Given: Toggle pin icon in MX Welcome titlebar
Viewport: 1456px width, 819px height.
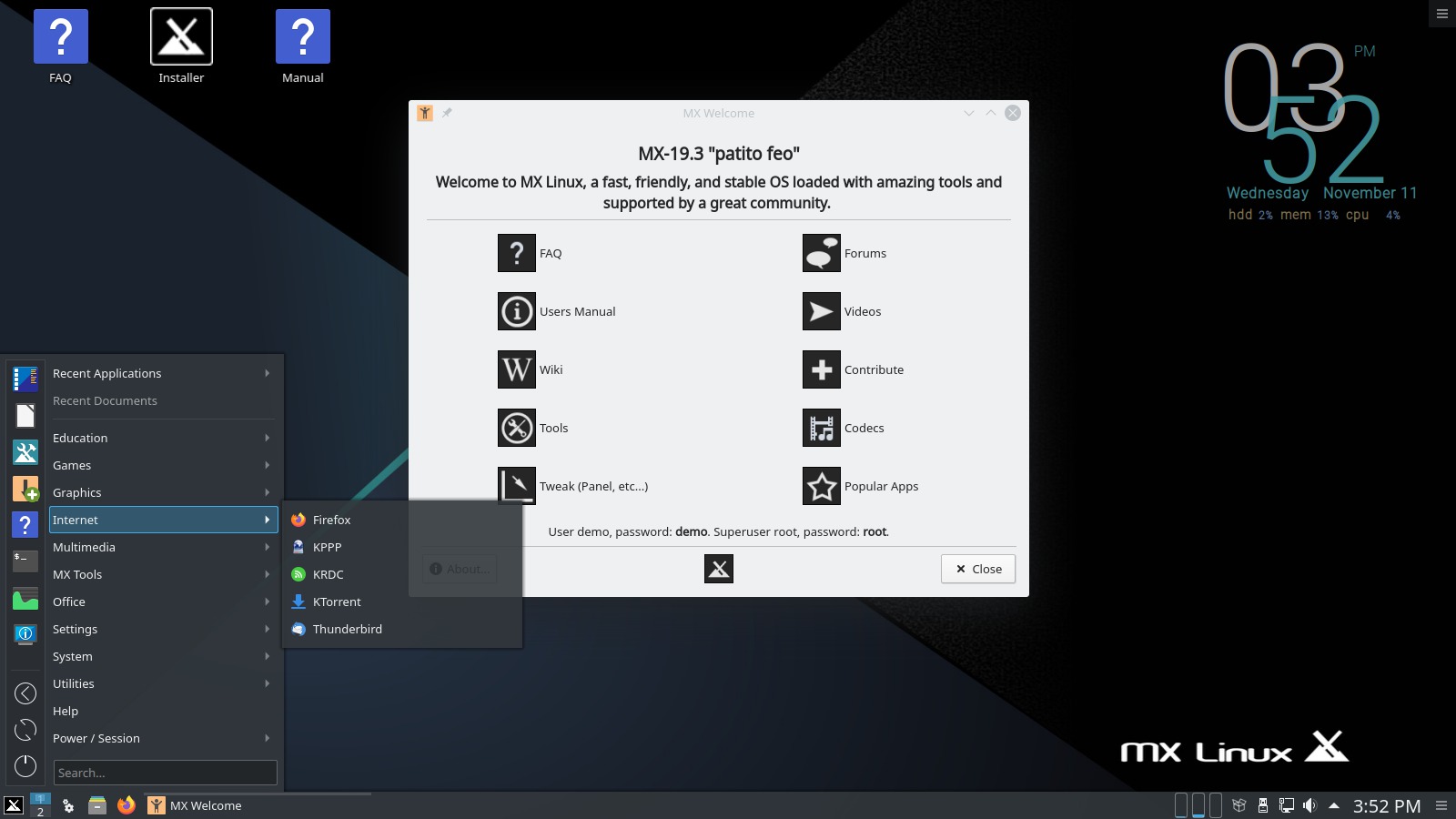Looking at the screenshot, I should [x=447, y=113].
